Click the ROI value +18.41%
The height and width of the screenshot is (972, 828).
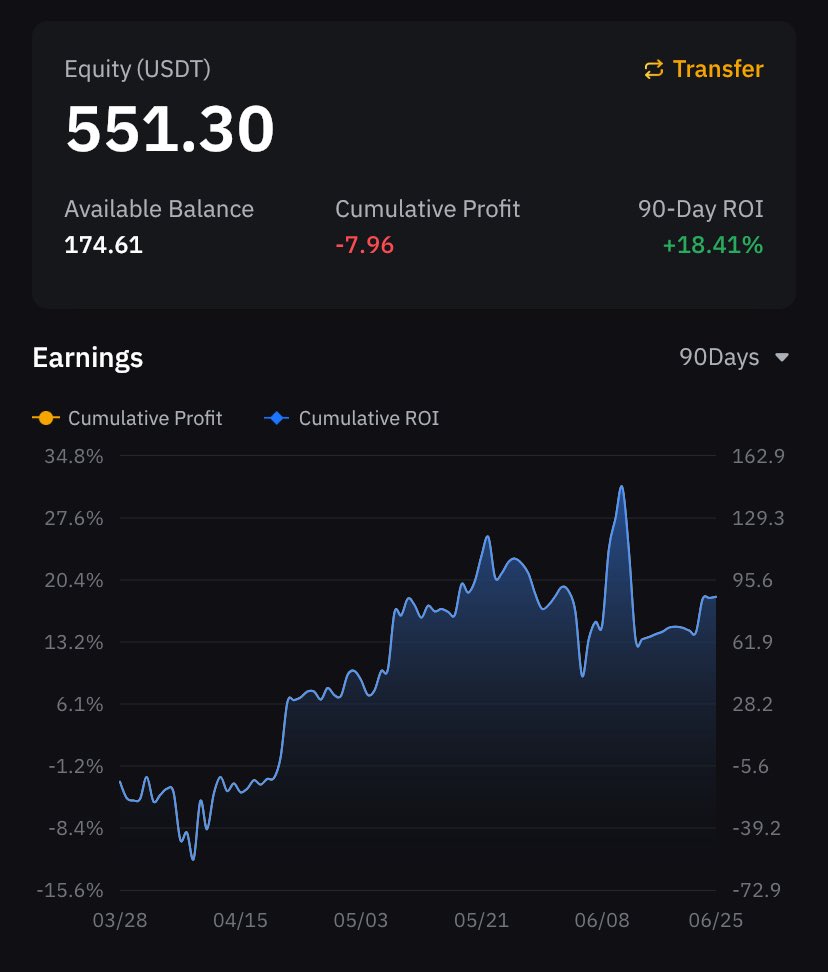713,245
